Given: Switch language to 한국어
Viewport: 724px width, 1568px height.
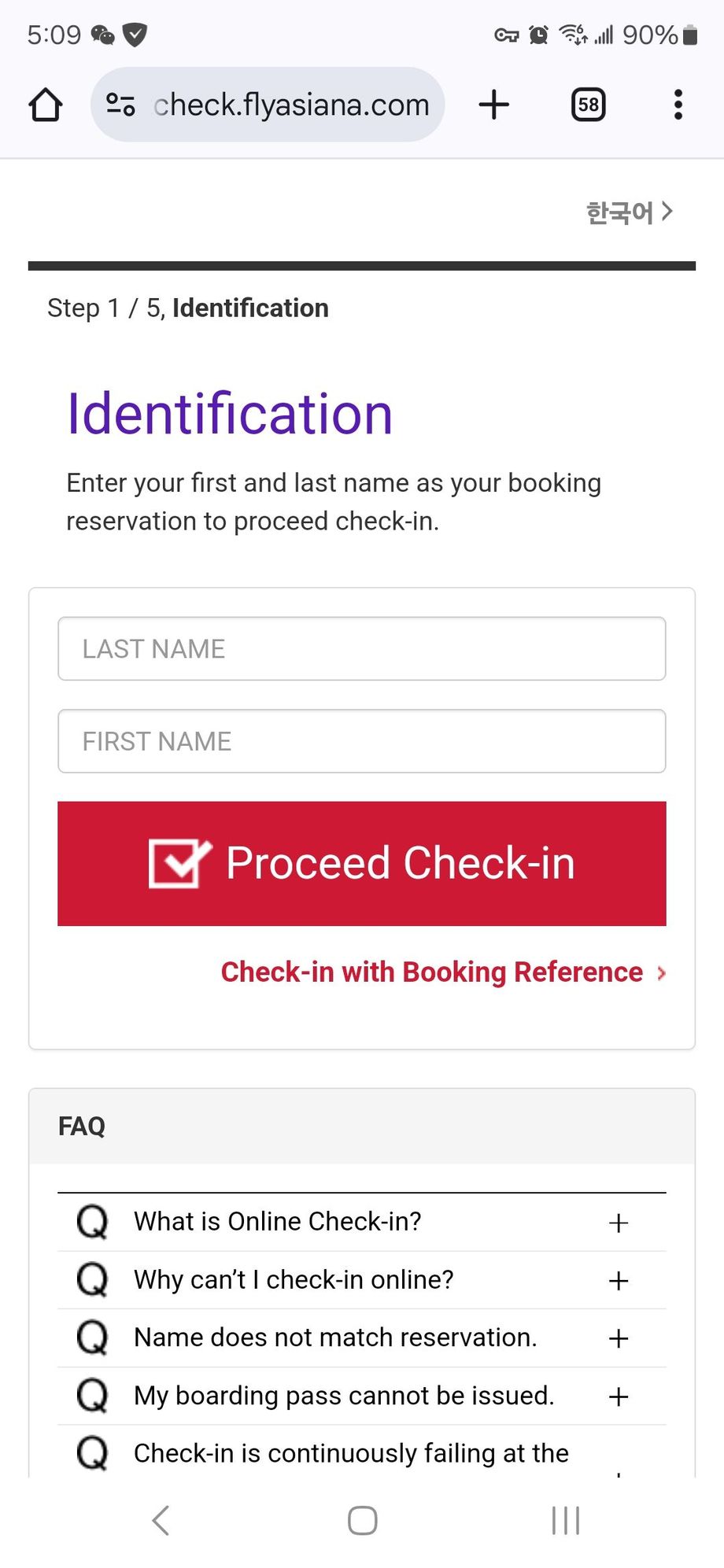Looking at the screenshot, I should (x=629, y=212).
